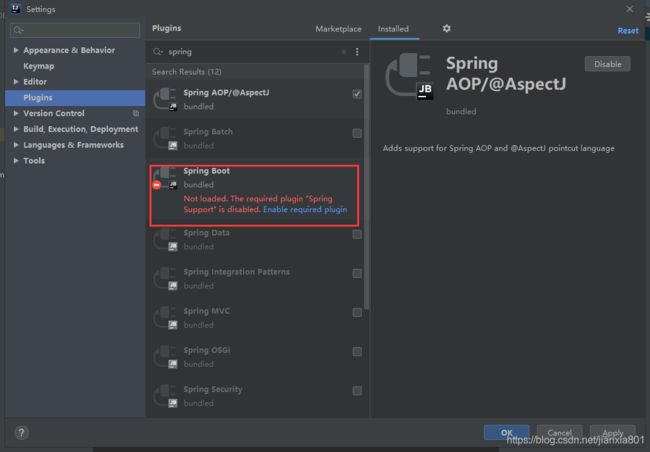Click the Cancel button
Image resolution: width=650 pixels, height=452 pixels.
point(559,433)
